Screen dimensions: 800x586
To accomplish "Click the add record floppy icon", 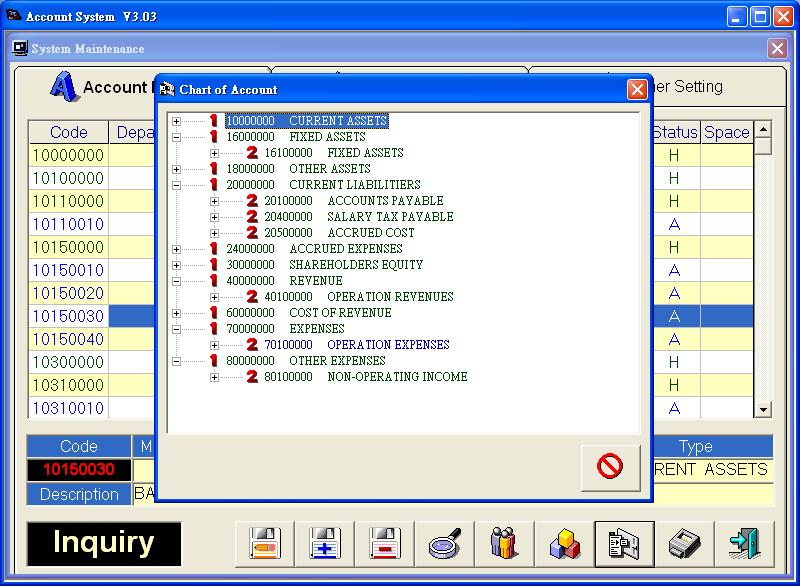I will click(324, 544).
